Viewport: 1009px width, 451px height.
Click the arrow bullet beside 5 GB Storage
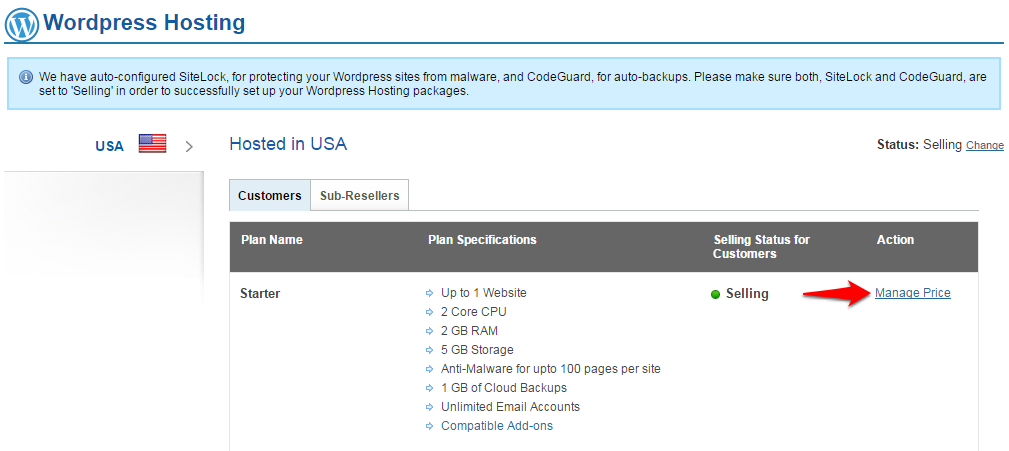pos(430,350)
